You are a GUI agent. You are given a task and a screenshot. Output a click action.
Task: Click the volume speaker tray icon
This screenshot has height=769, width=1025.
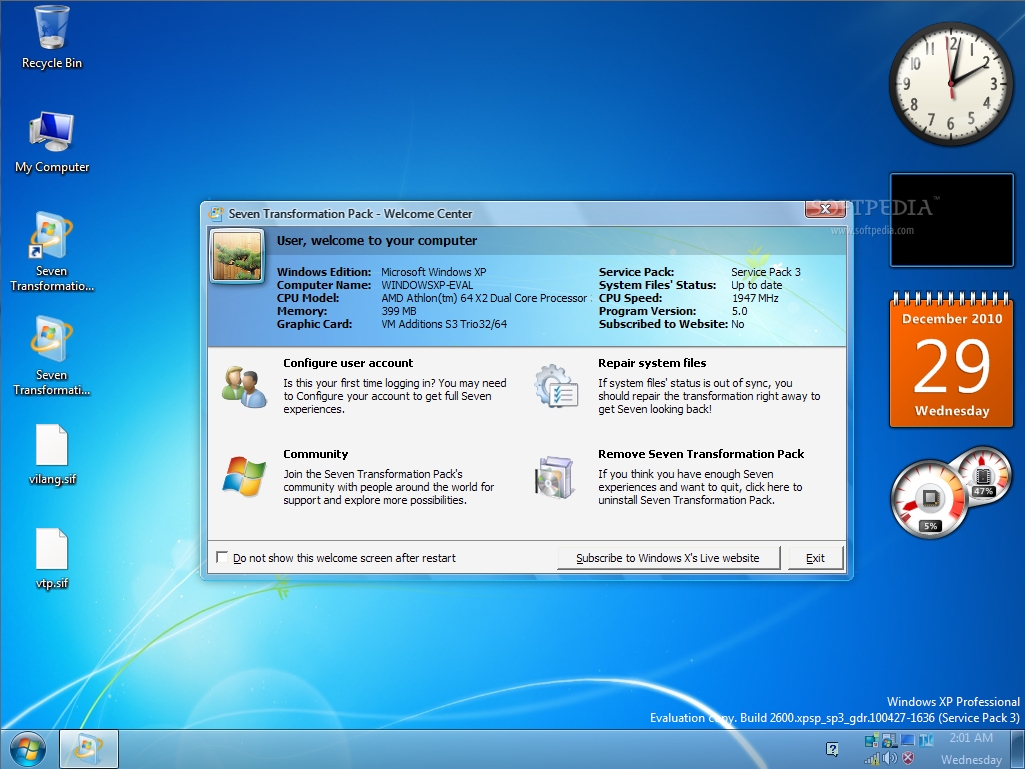click(x=889, y=758)
